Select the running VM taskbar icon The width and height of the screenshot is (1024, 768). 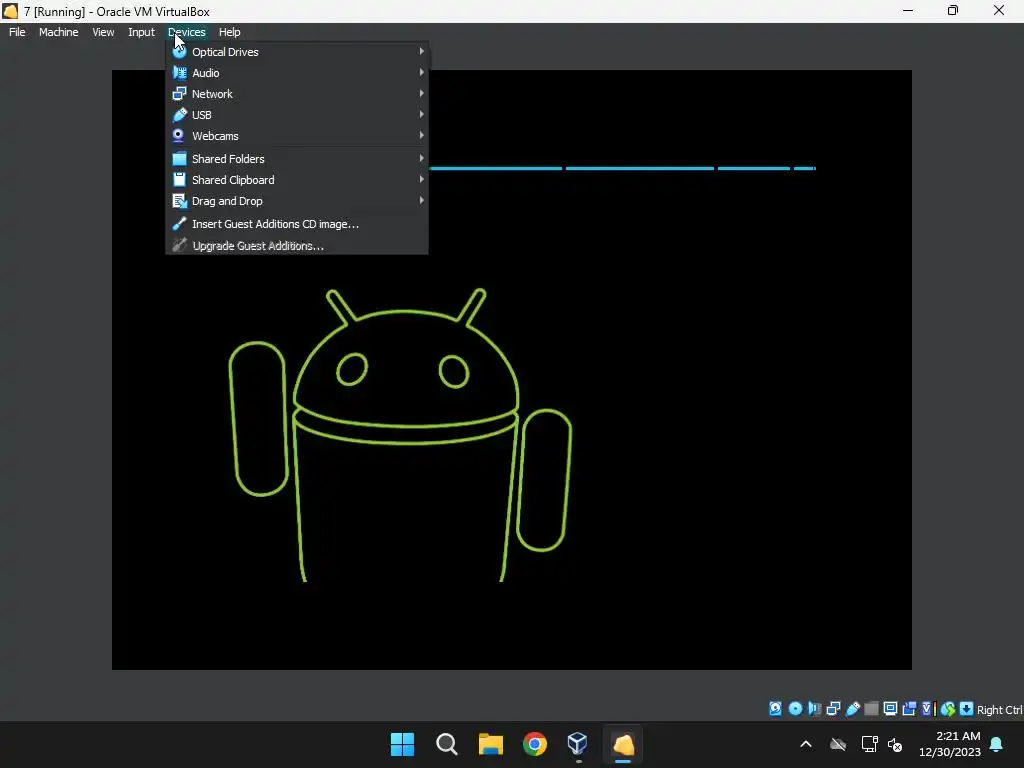point(624,744)
